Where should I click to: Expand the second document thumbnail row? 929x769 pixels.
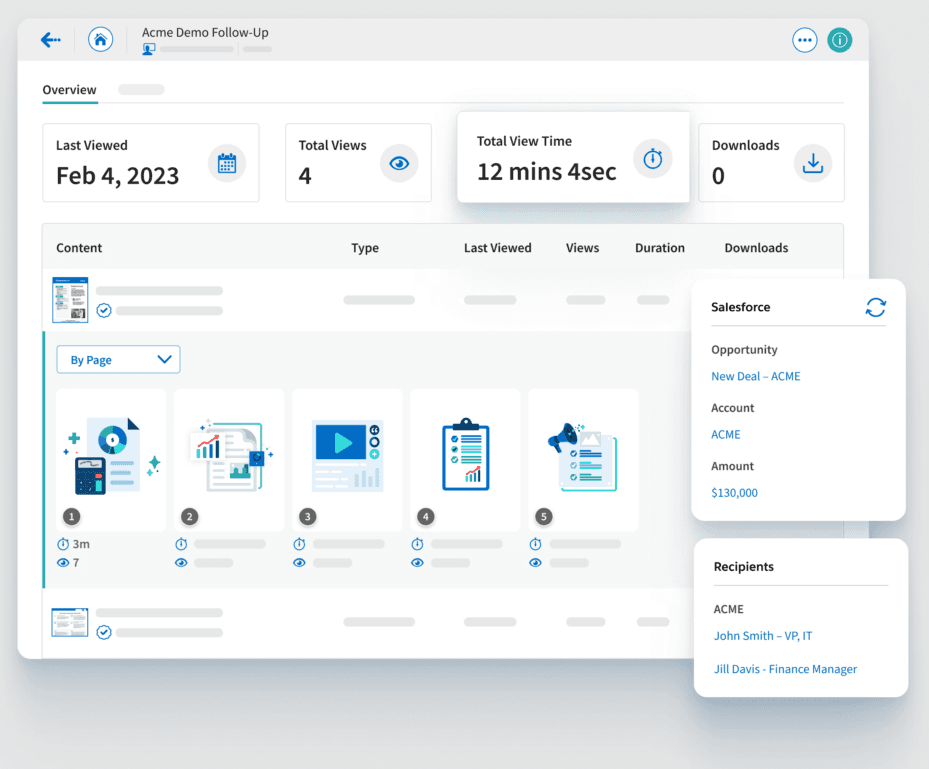tap(70, 622)
